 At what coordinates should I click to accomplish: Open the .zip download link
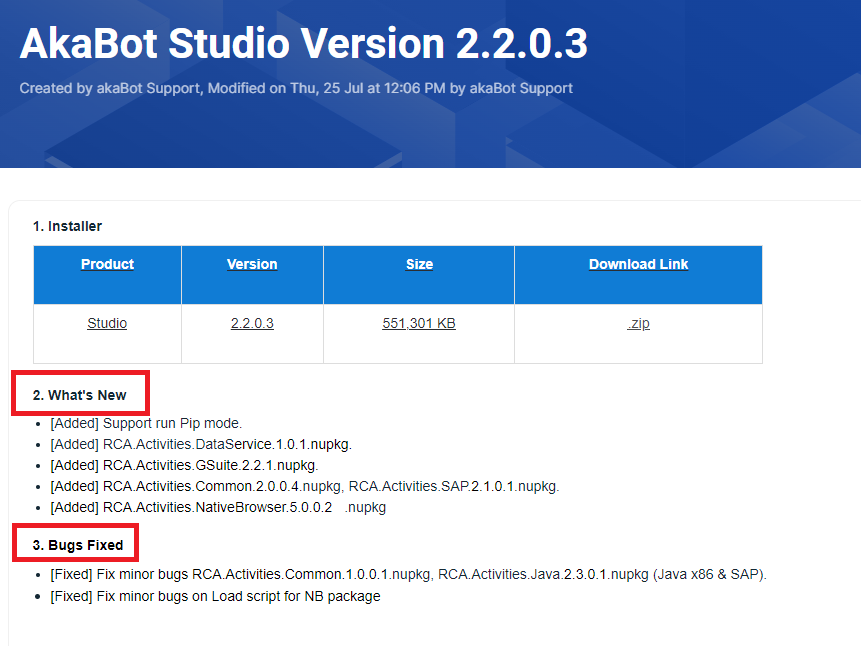[638, 323]
